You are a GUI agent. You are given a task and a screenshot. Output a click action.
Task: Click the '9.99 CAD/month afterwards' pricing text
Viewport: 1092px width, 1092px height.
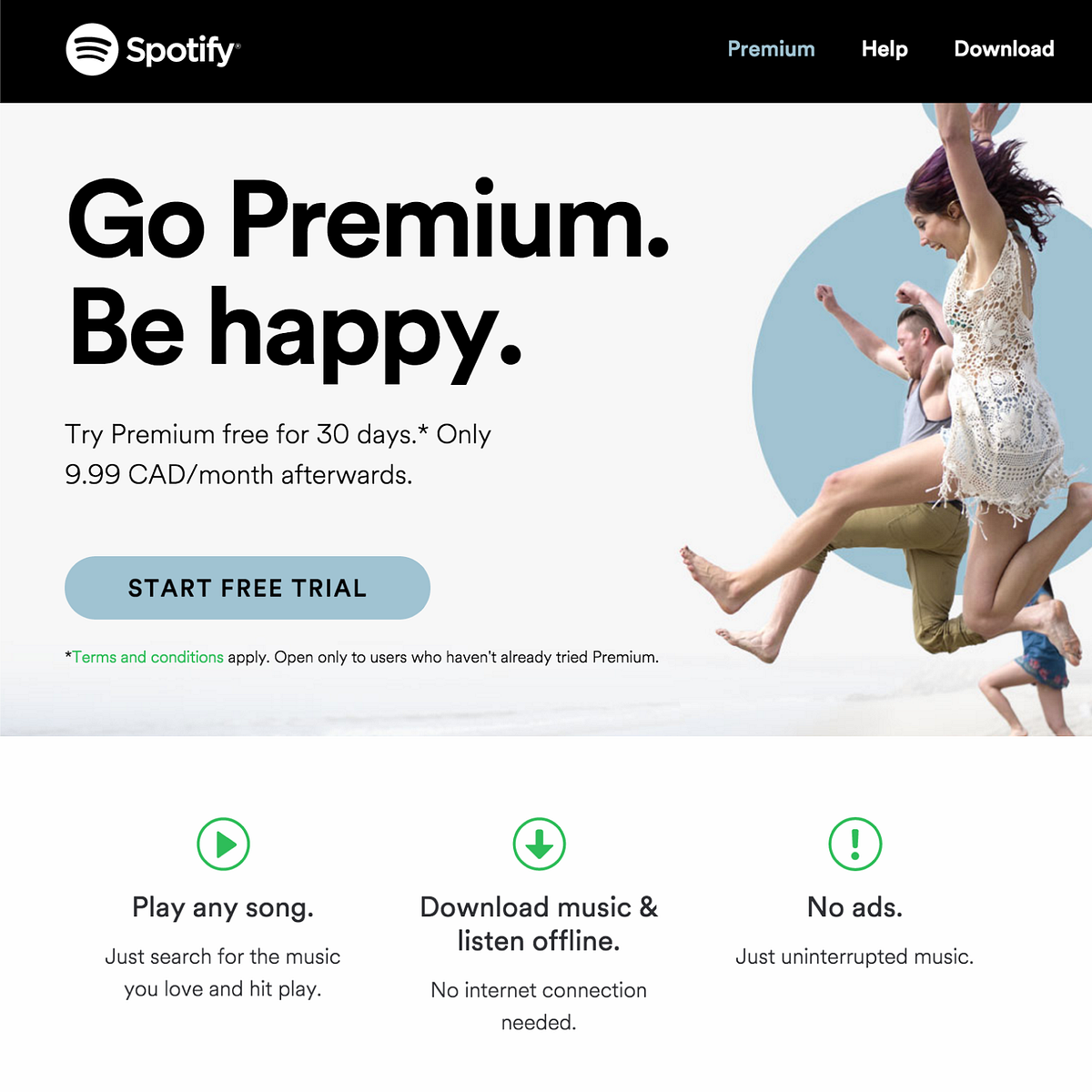pos(238,475)
